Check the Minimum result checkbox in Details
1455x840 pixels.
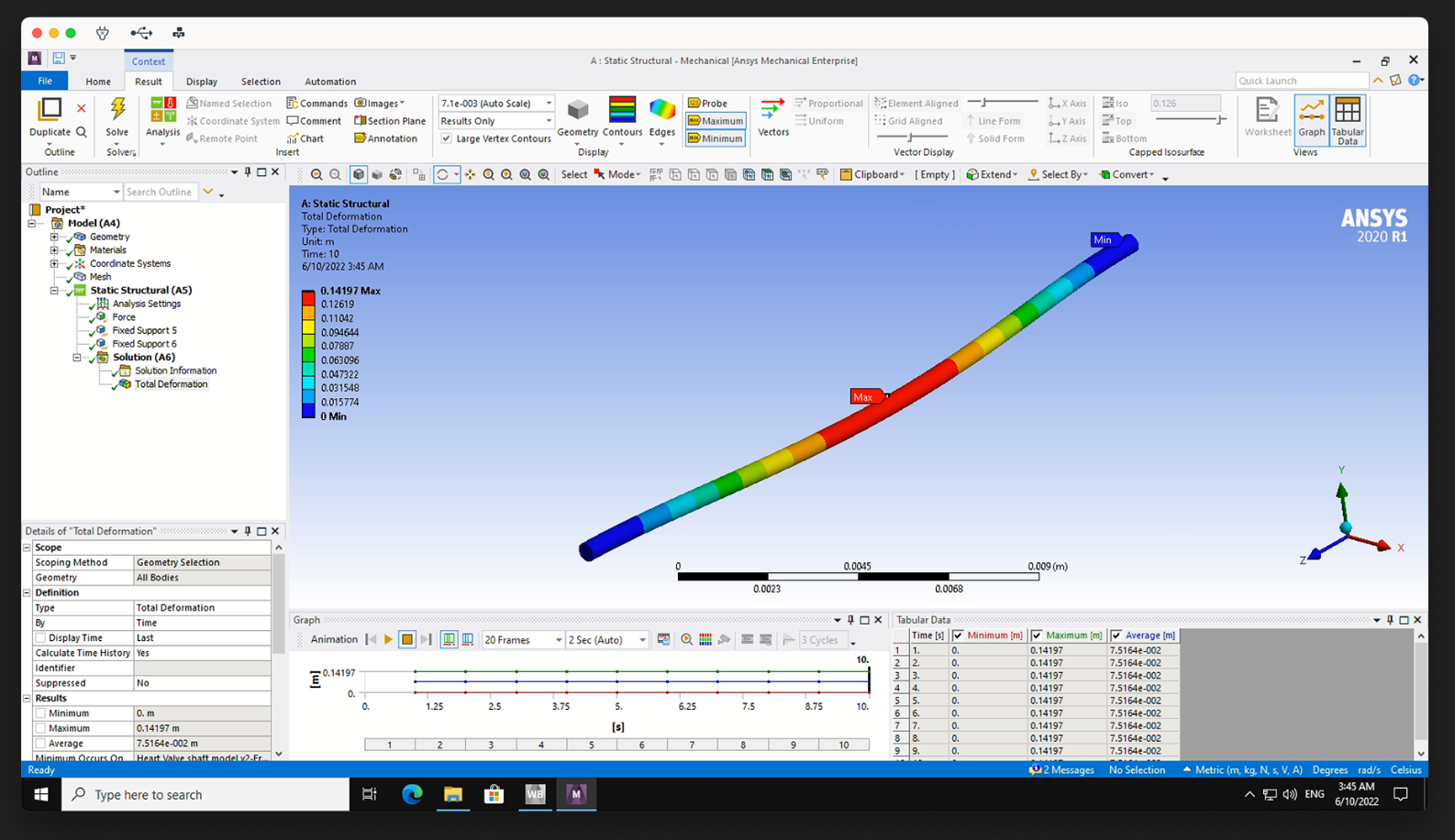[40, 713]
